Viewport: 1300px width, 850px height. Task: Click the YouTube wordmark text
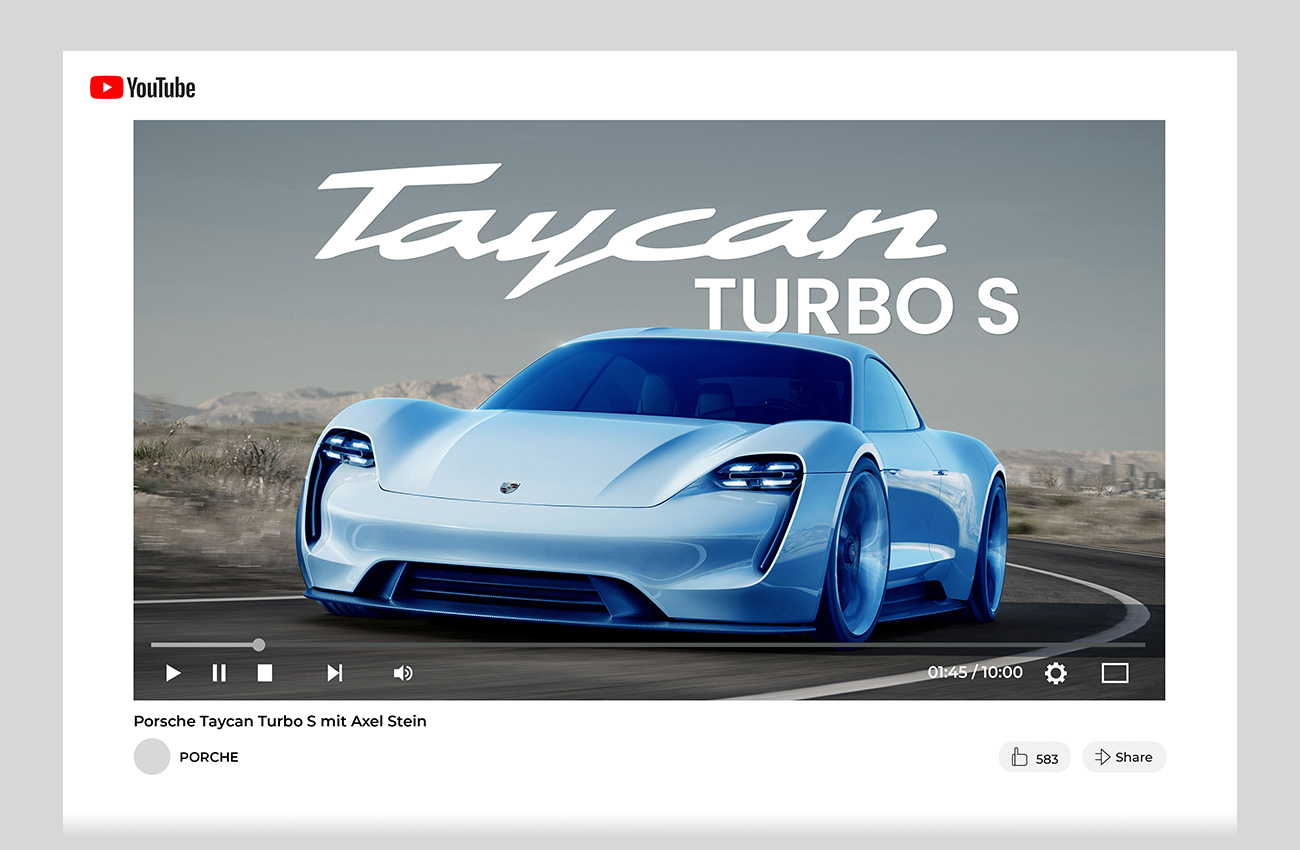[x=161, y=88]
